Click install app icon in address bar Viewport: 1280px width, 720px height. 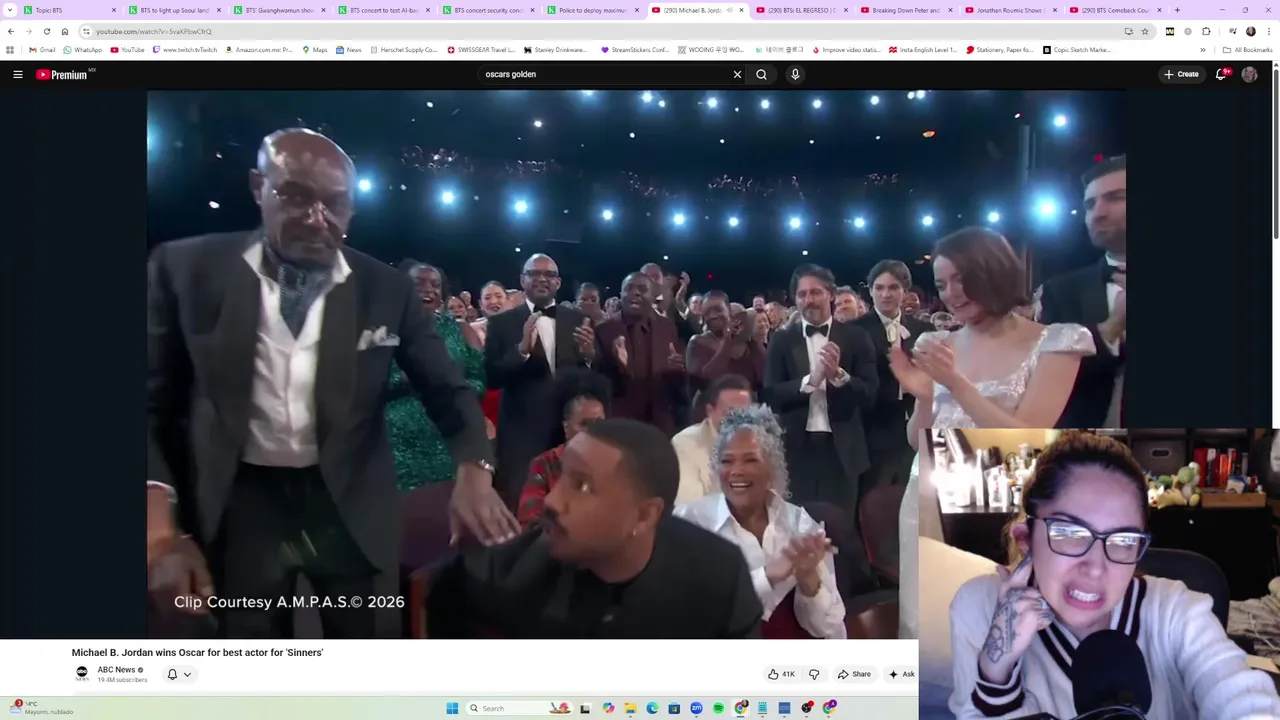click(1129, 31)
